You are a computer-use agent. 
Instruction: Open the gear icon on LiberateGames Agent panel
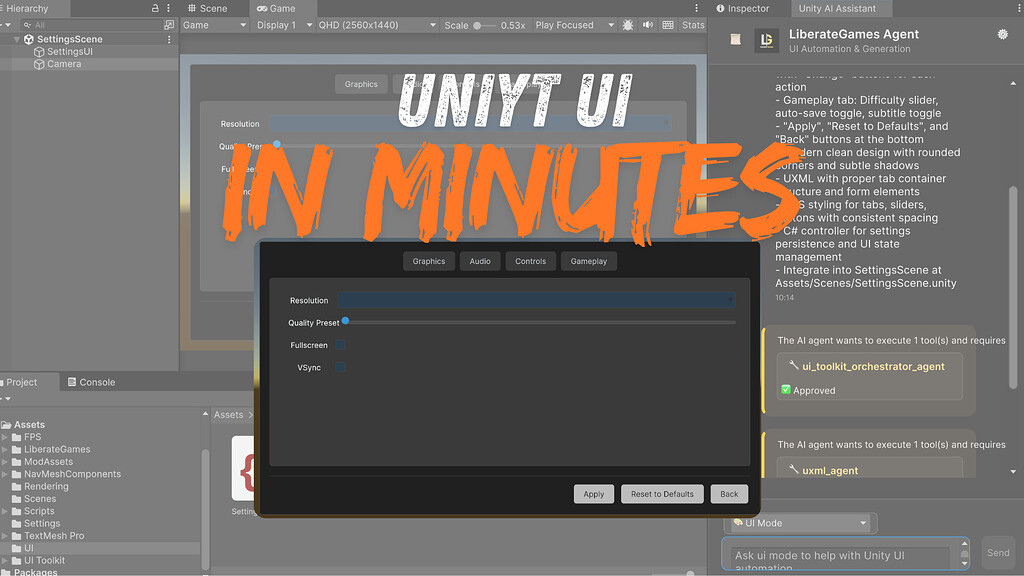point(1002,33)
